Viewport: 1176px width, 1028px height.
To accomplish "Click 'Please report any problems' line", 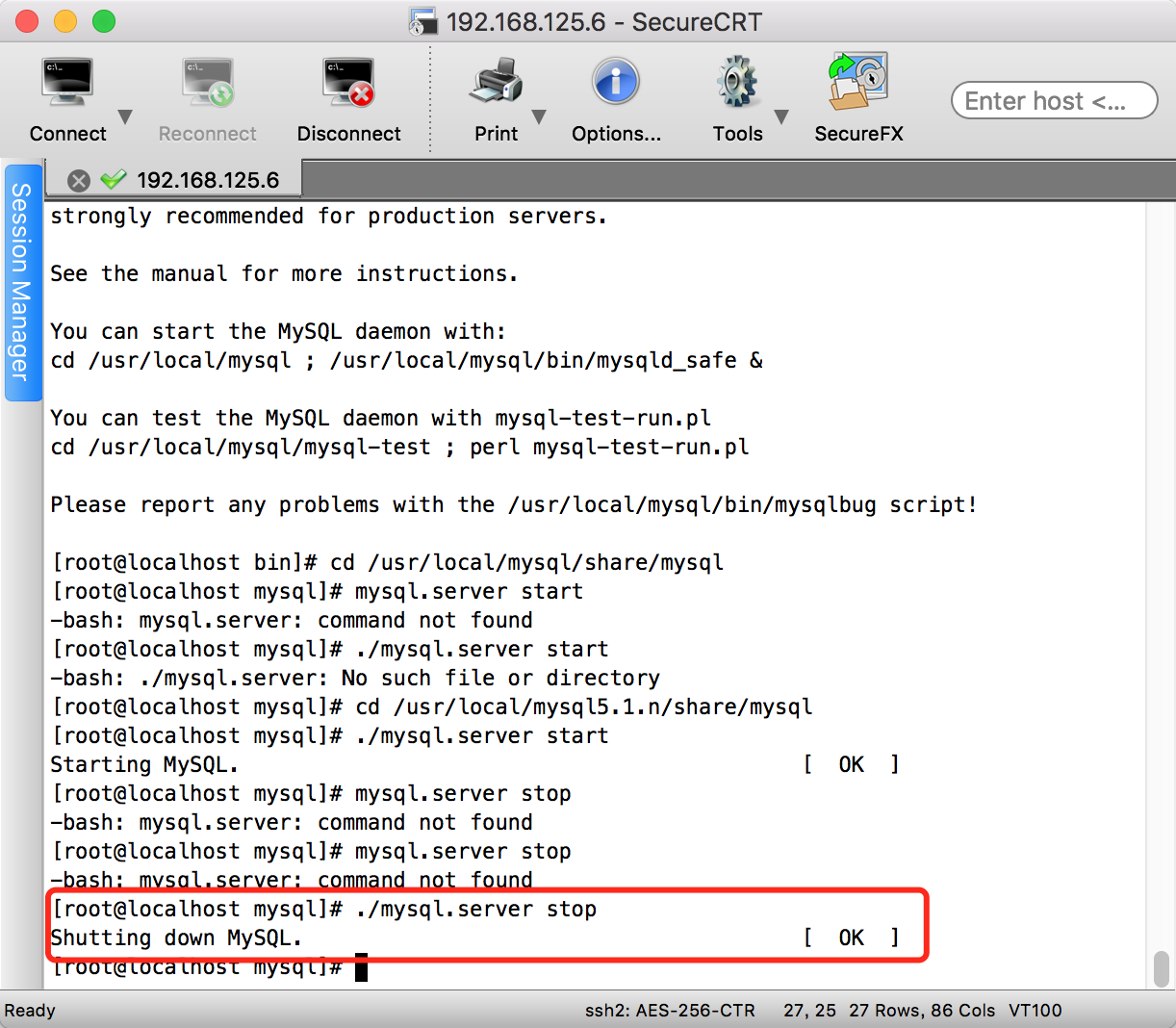I will point(514,504).
